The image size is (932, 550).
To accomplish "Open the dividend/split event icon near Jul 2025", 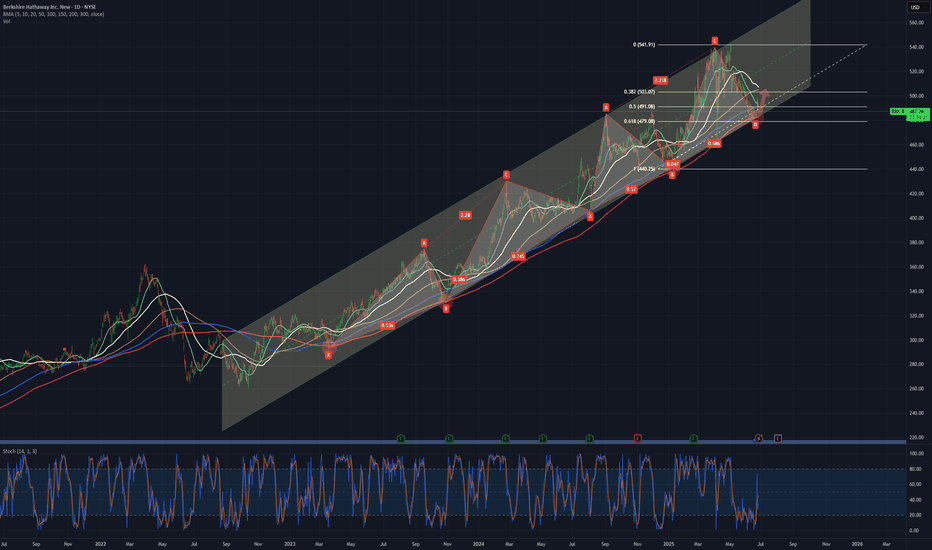I will [757, 438].
